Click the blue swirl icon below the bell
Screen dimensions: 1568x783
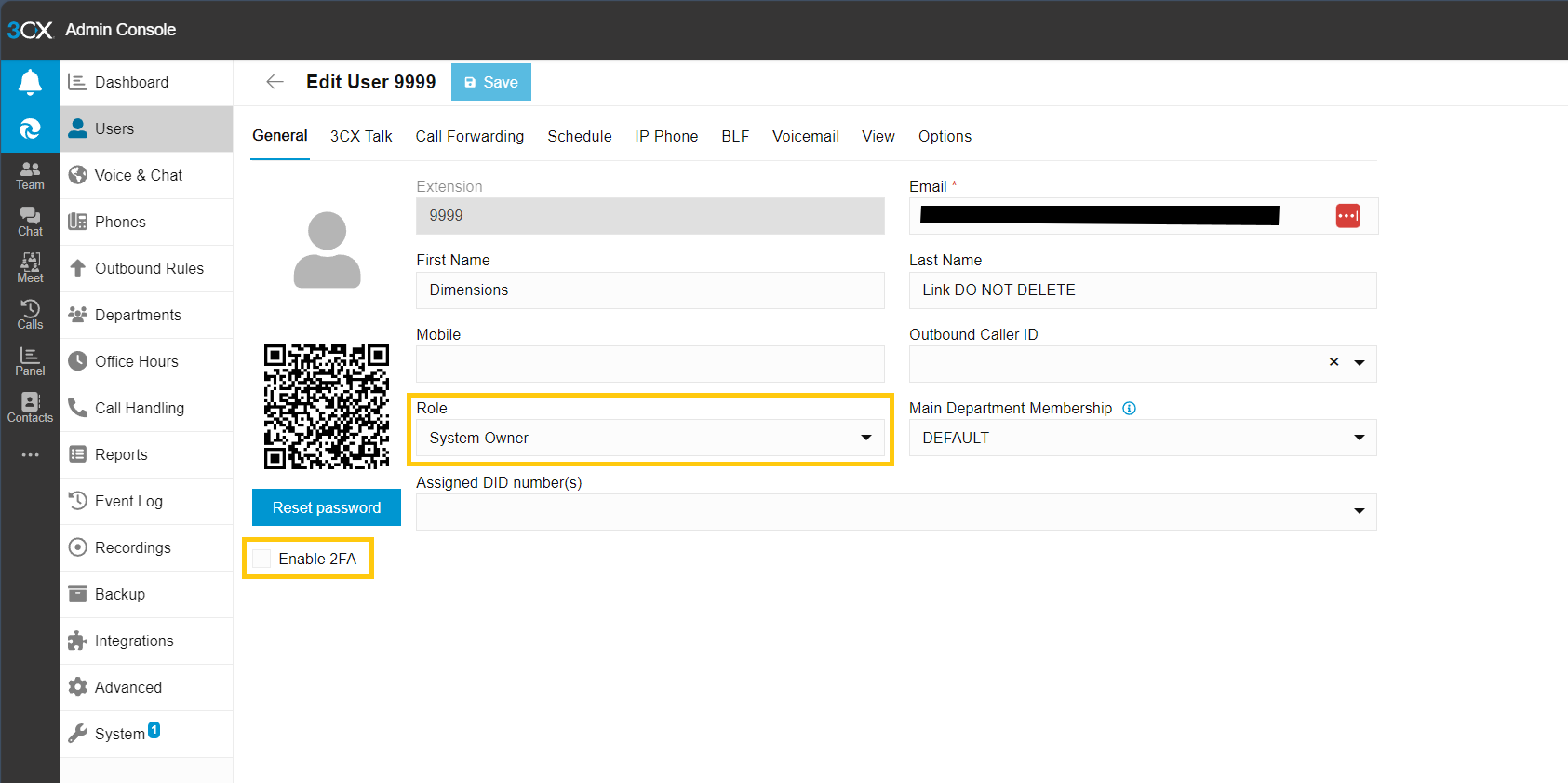(x=30, y=129)
